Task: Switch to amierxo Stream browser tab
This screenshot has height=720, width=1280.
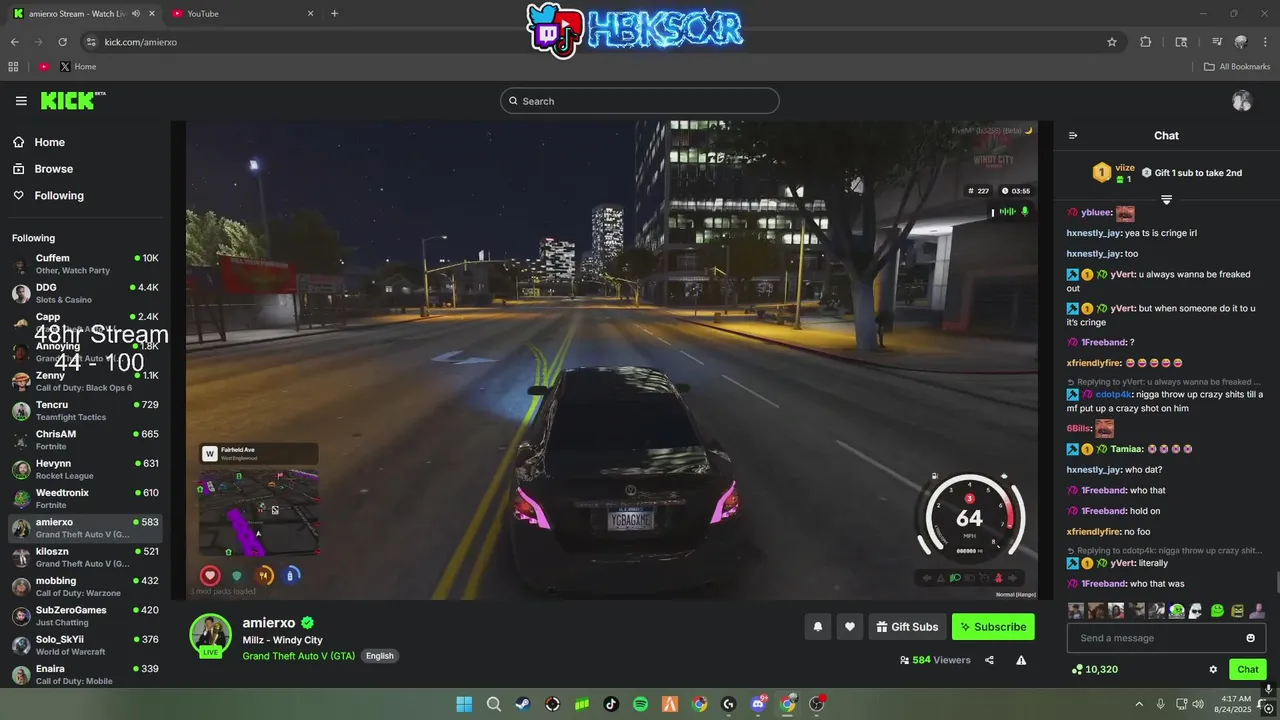Action: 82,13
